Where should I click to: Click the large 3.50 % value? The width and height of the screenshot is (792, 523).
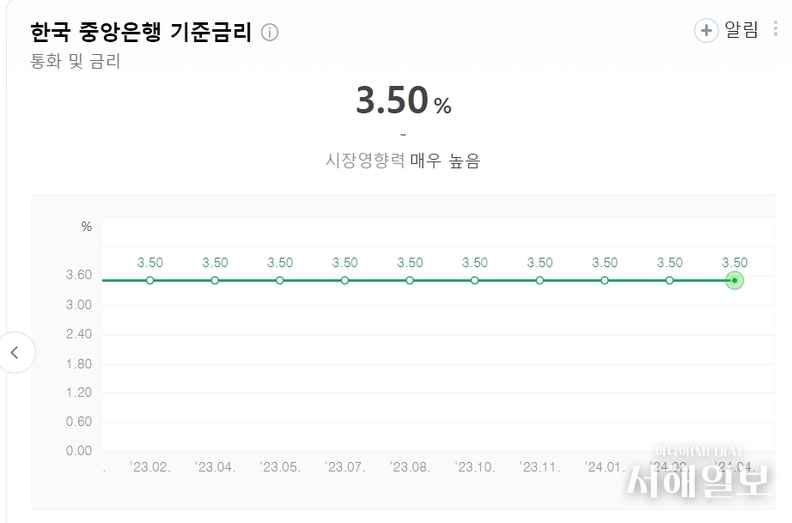403,100
